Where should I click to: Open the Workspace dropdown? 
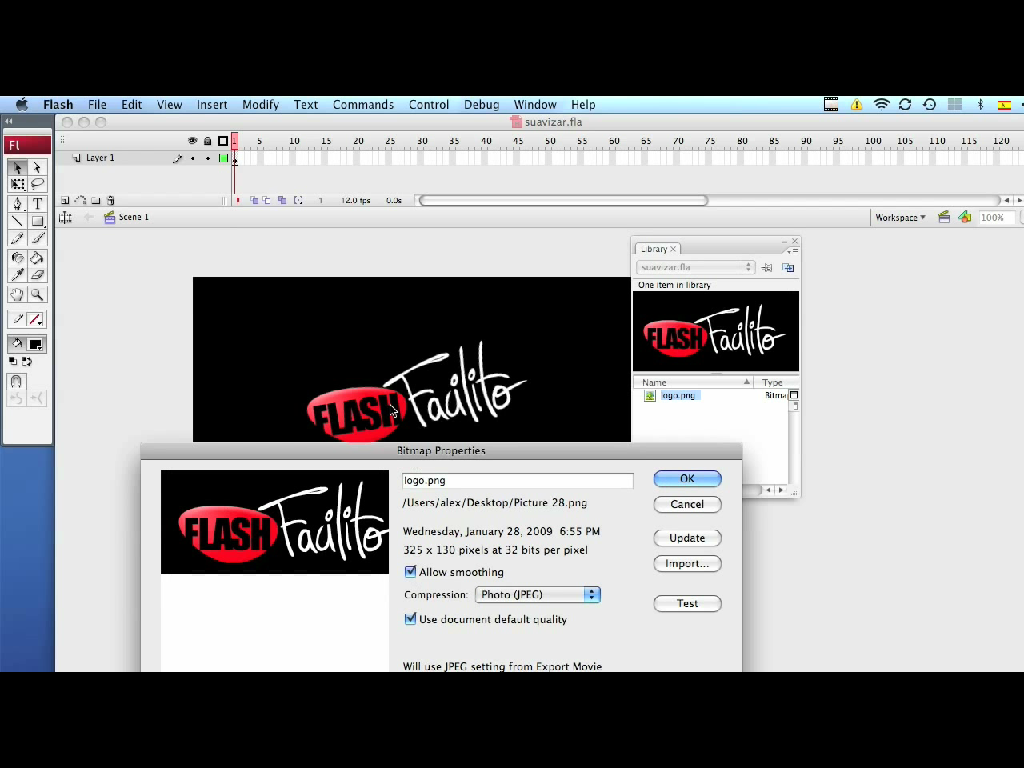[900, 217]
